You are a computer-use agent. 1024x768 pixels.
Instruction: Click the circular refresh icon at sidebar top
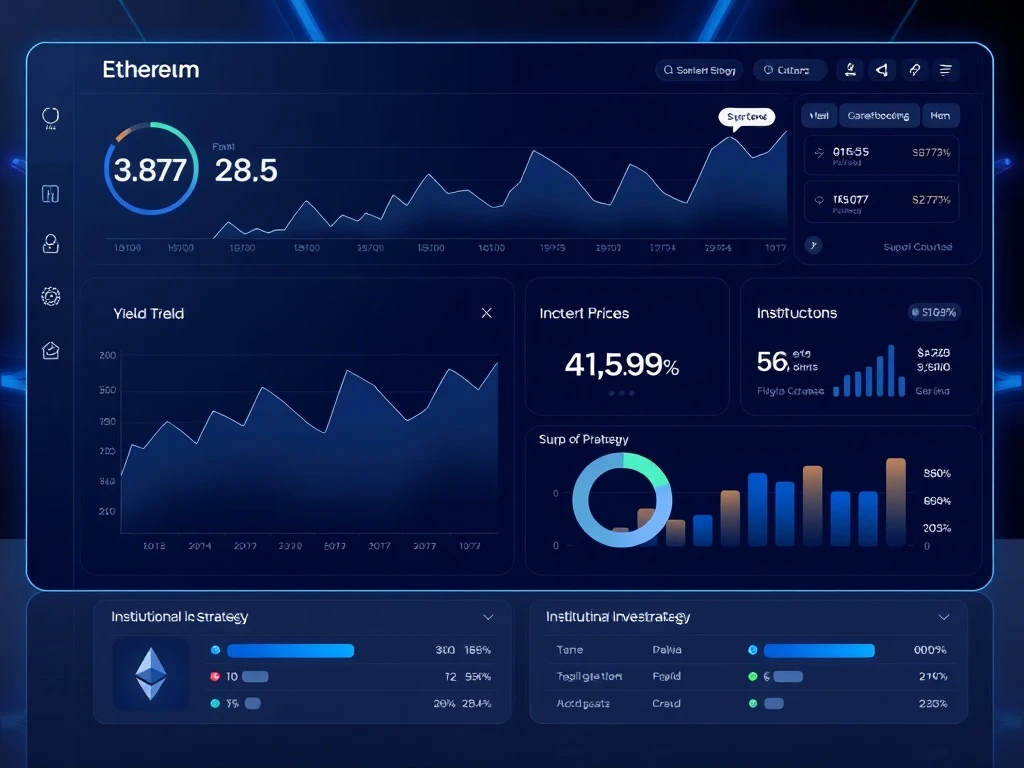pos(50,117)
